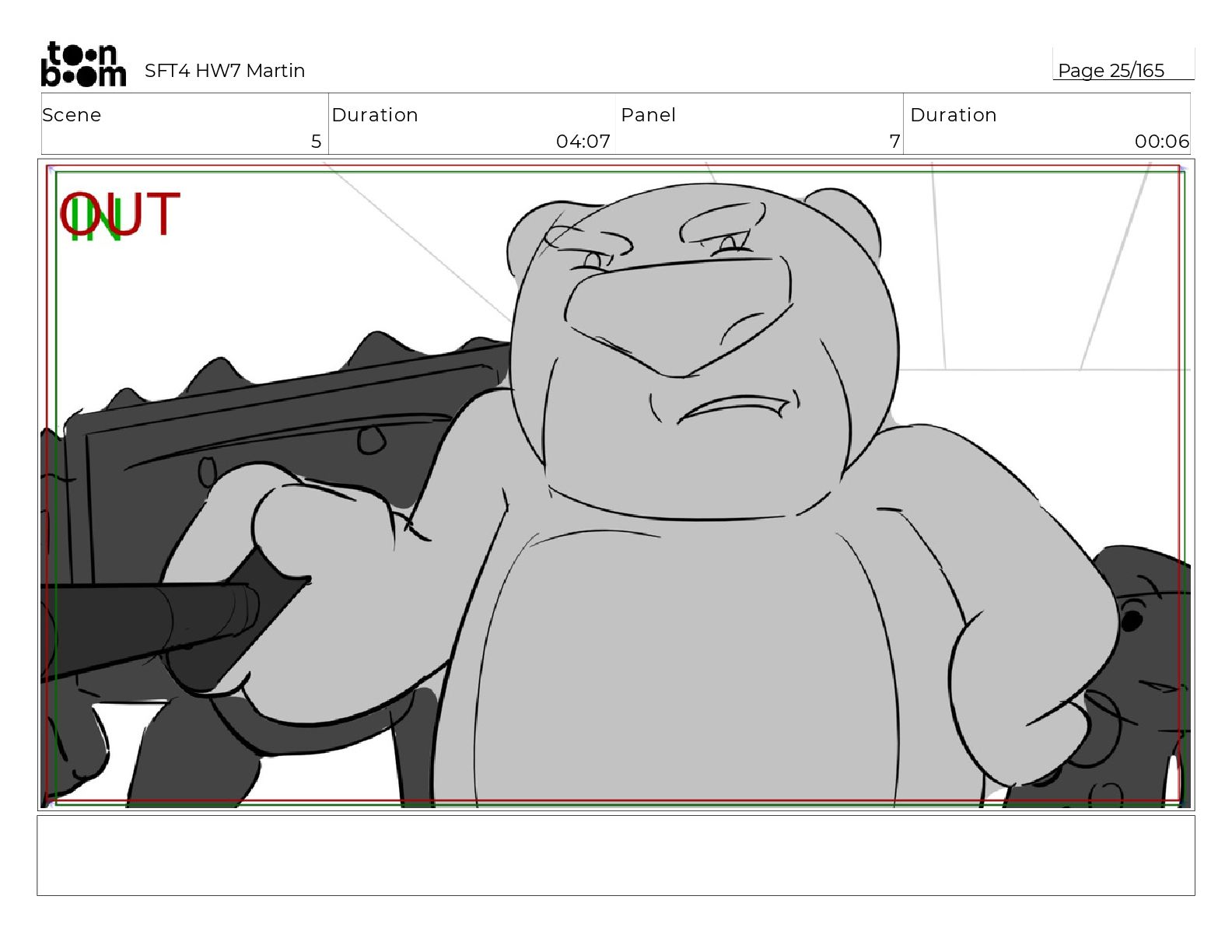
Task: Click the scene number '5'
Action: click(316, 142)
